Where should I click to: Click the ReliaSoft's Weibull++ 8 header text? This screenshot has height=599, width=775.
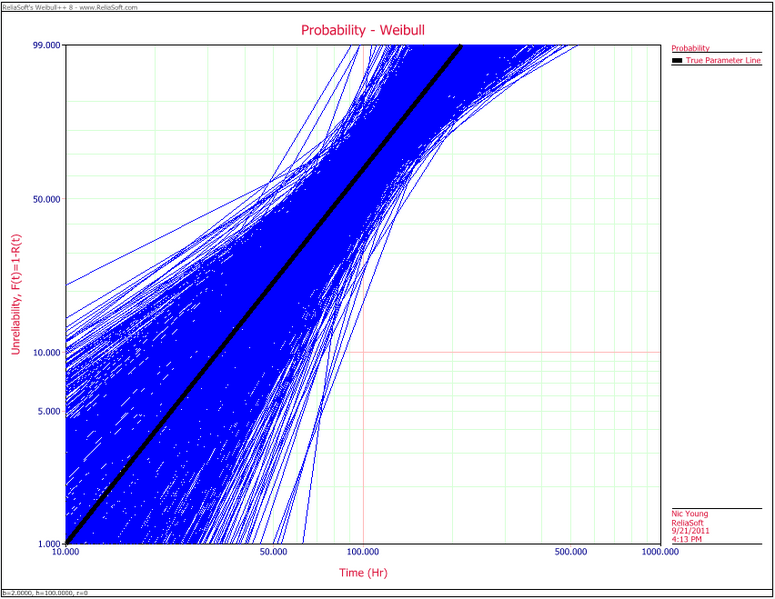pos(70,6)
